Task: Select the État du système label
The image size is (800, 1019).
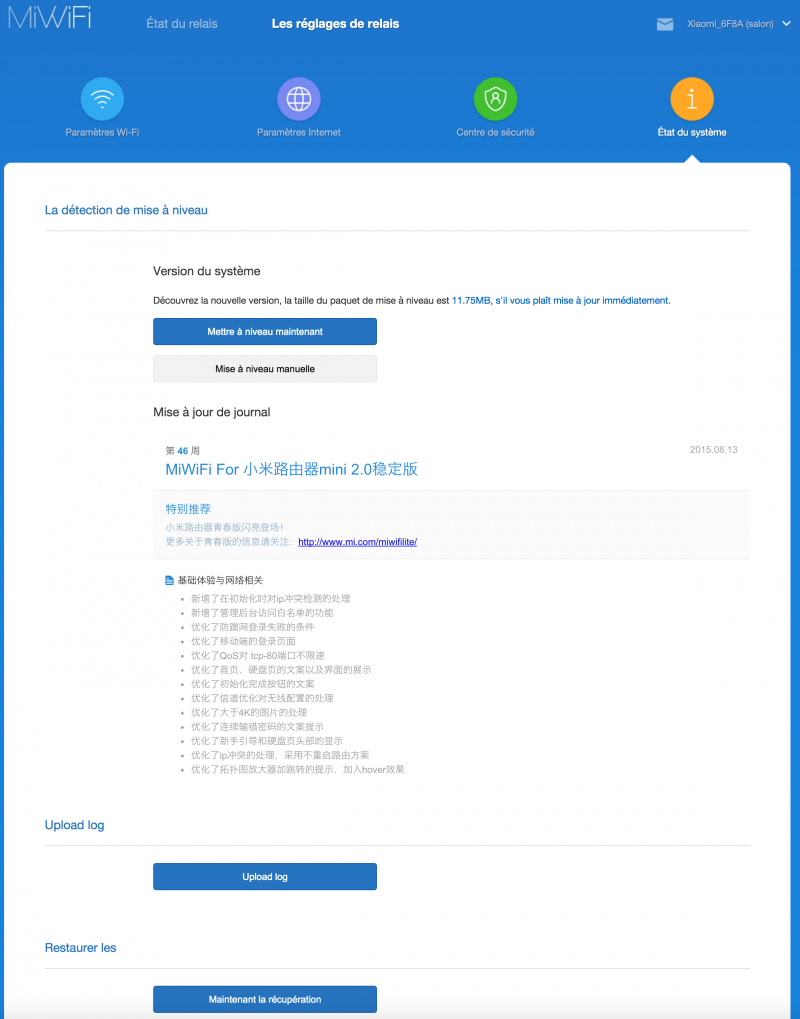Action: point(692,133)
